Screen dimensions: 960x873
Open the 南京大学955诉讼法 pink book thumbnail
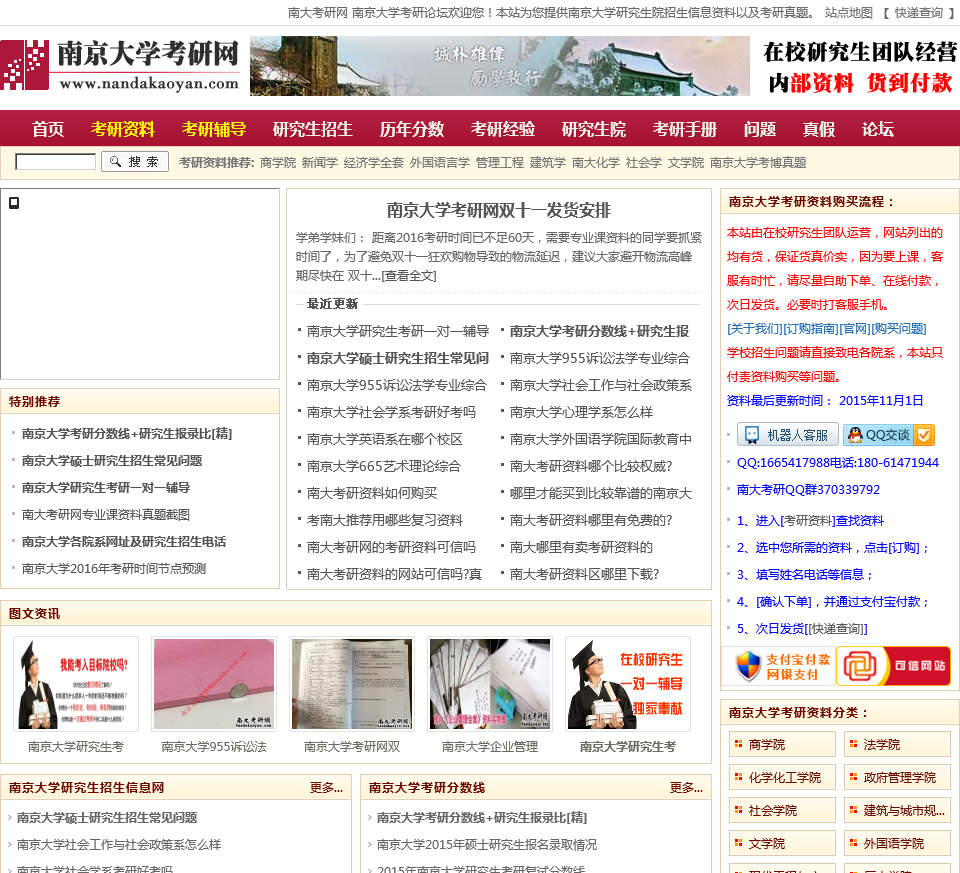click(x=214, y=684)
